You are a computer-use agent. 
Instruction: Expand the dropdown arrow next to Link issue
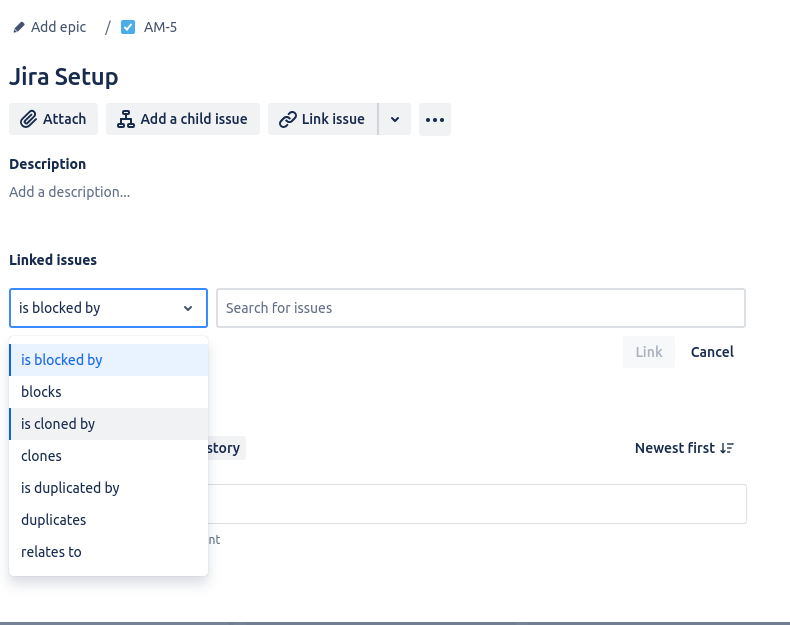395,119
